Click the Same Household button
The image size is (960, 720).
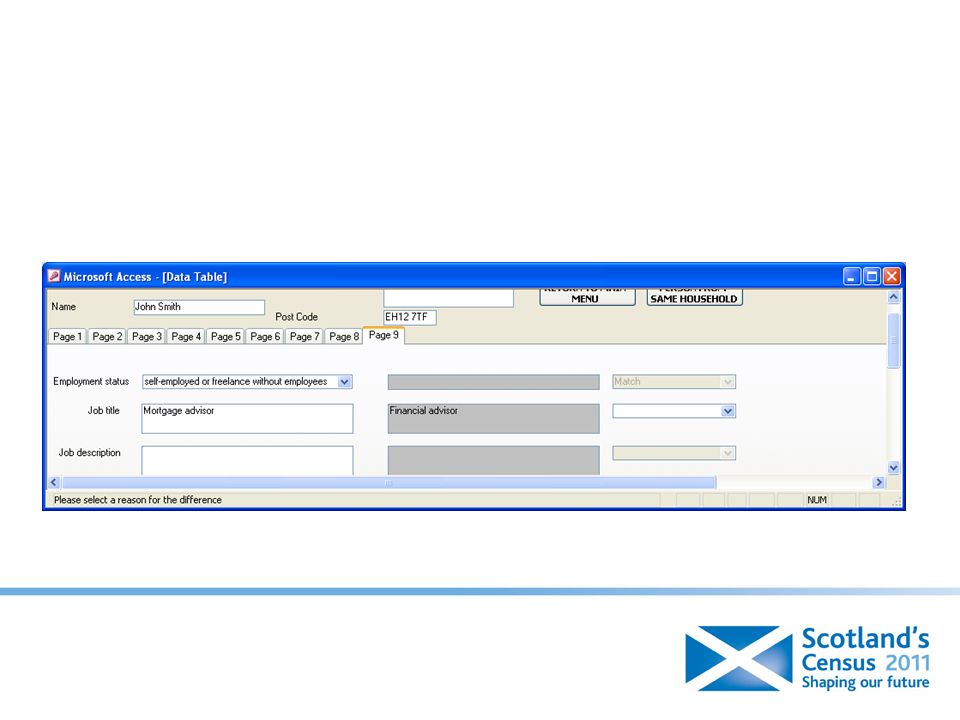(694, 297)
